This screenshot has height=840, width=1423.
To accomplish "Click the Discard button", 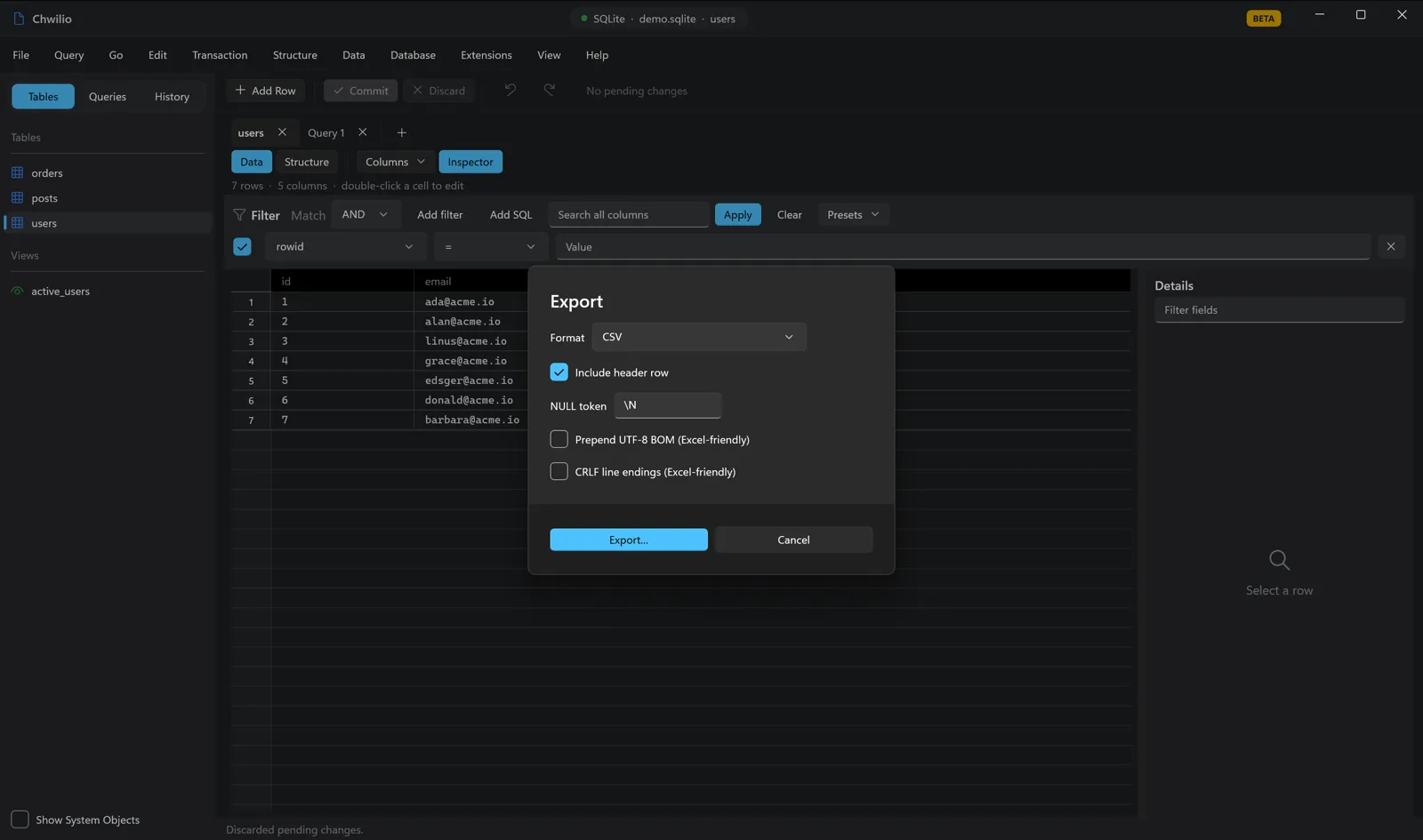I will click(439, 91).
